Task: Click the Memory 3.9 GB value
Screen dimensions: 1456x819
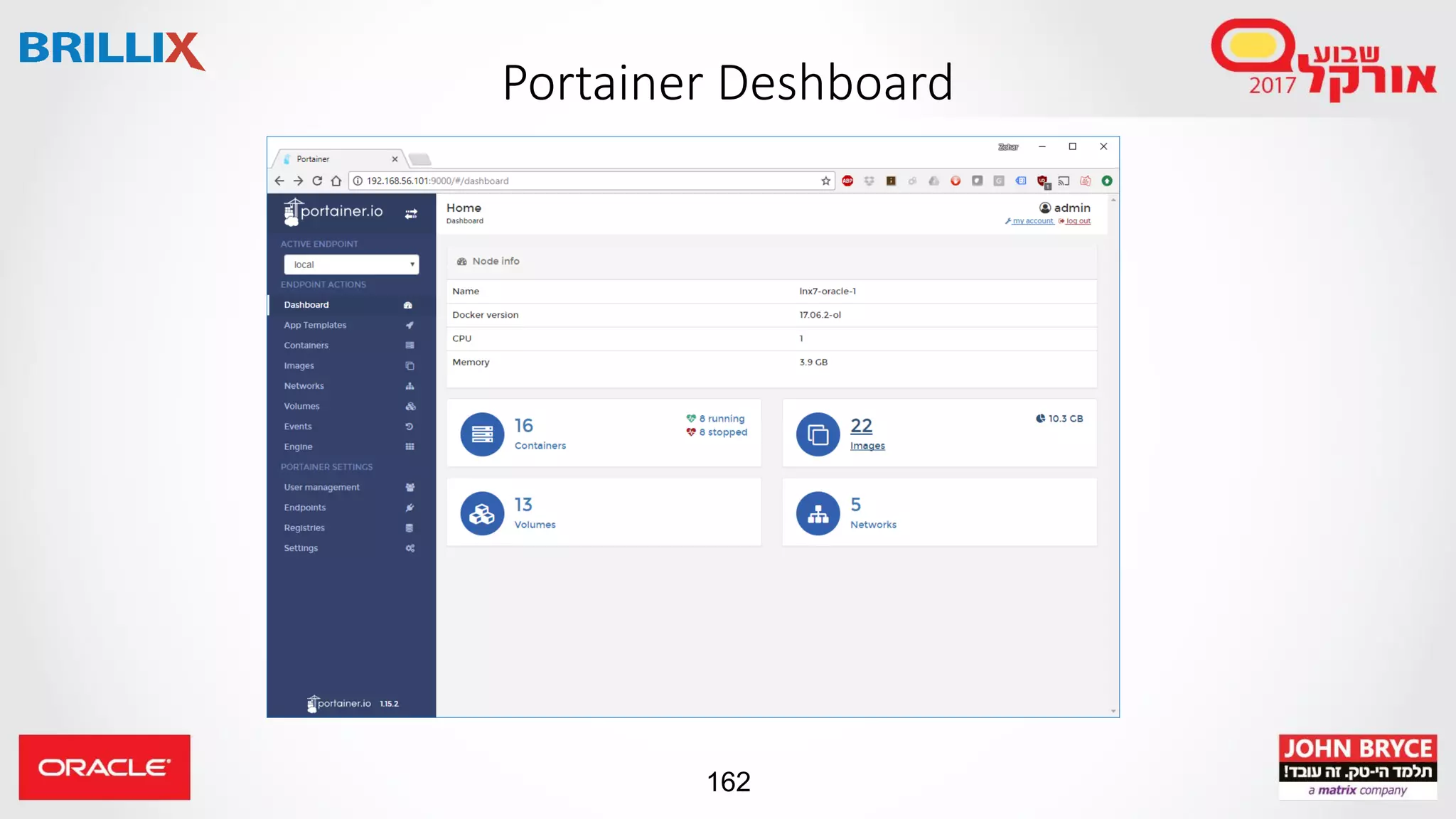Action: tap(813, 363)
